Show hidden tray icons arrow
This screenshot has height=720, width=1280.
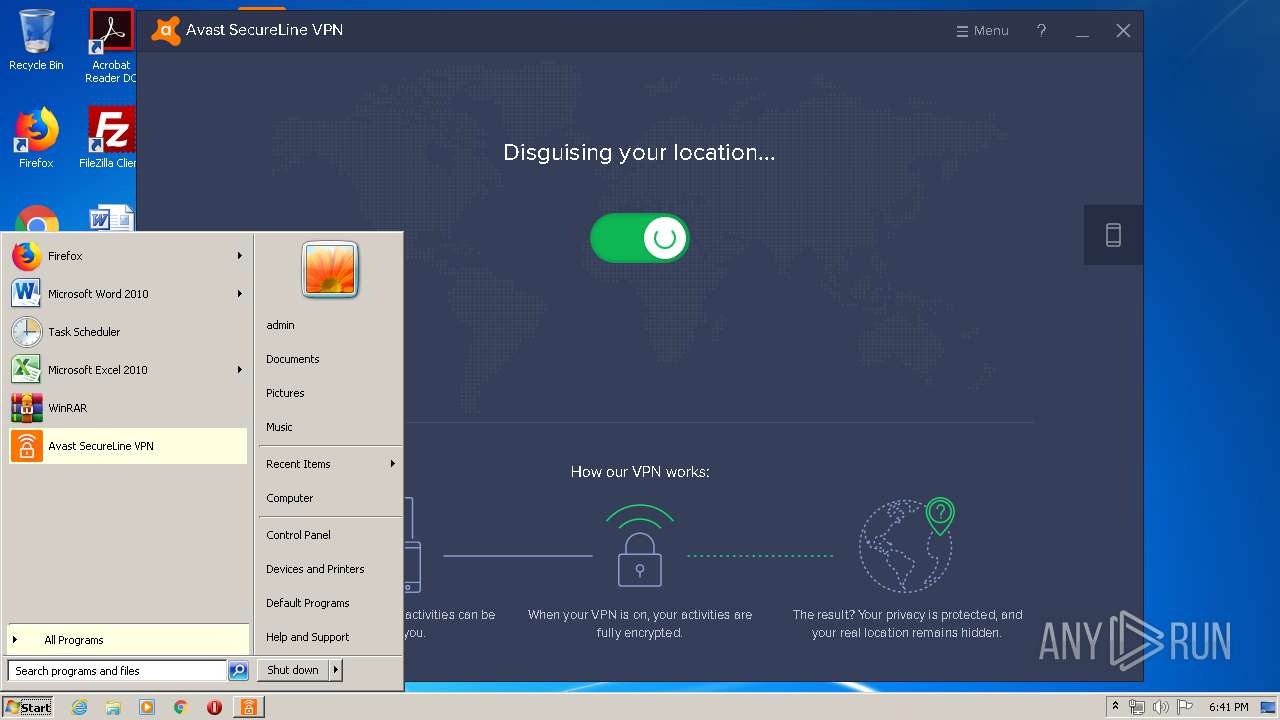coord(1115,706)
